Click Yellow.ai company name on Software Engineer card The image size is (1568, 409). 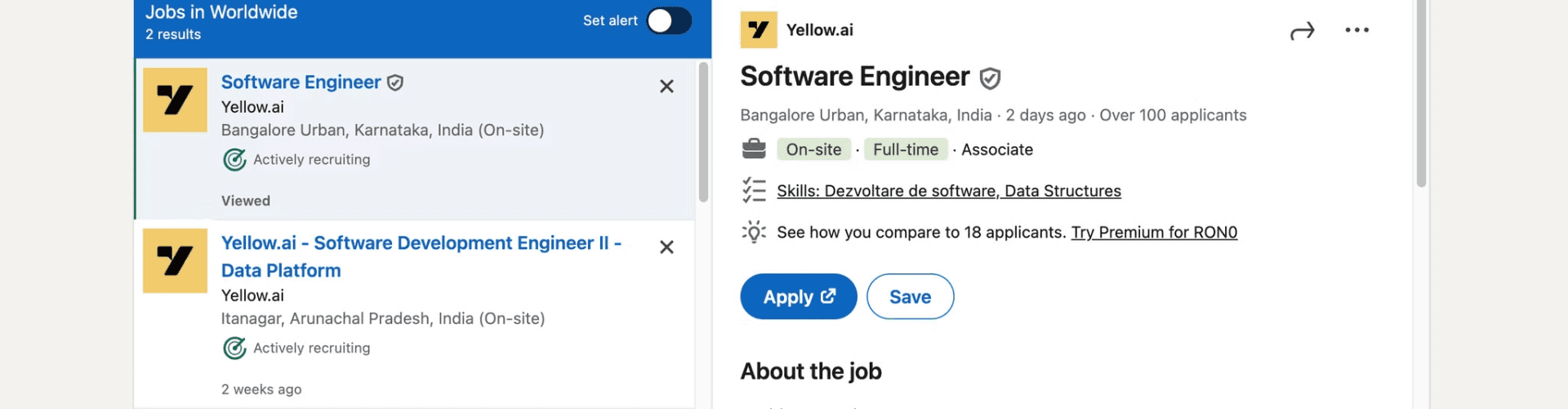[252, 107]
